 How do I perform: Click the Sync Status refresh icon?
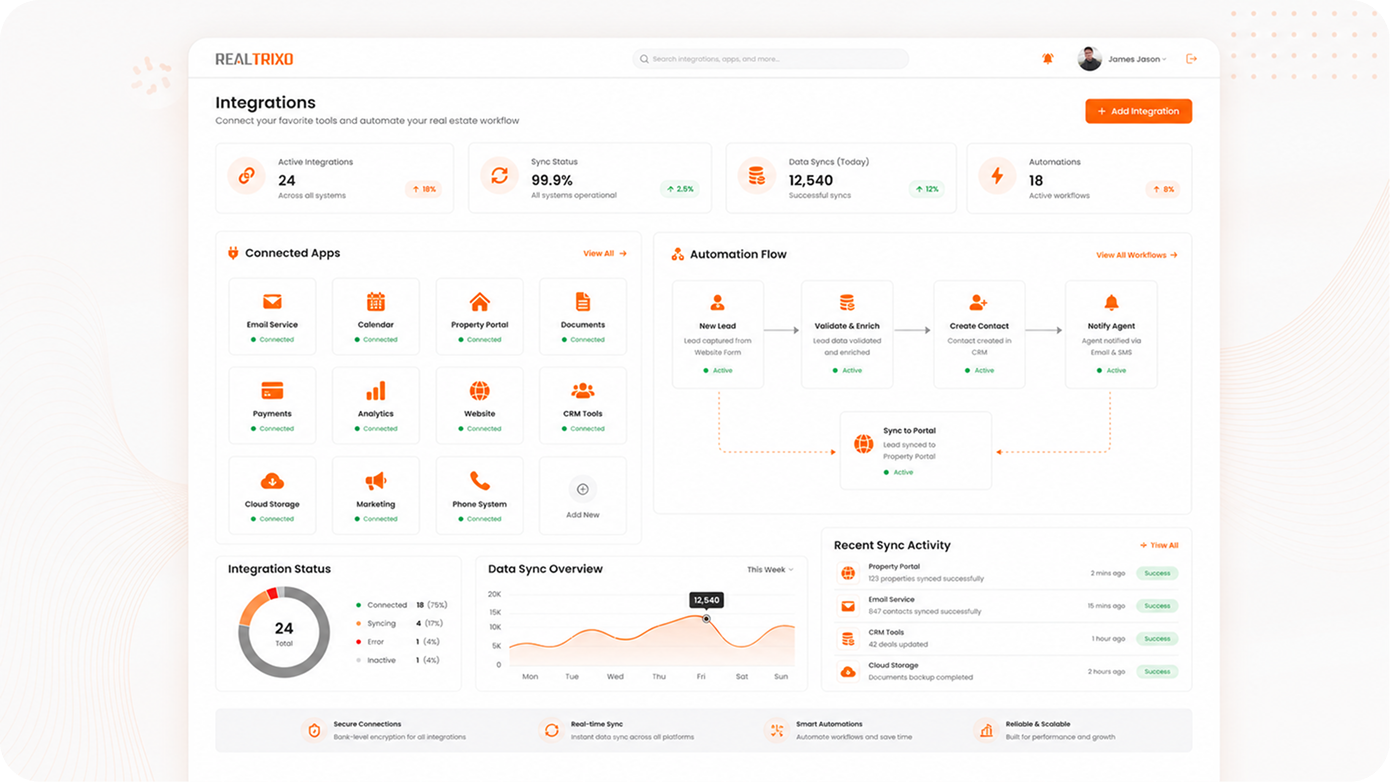pyautogui.click(x=499, y=176)
